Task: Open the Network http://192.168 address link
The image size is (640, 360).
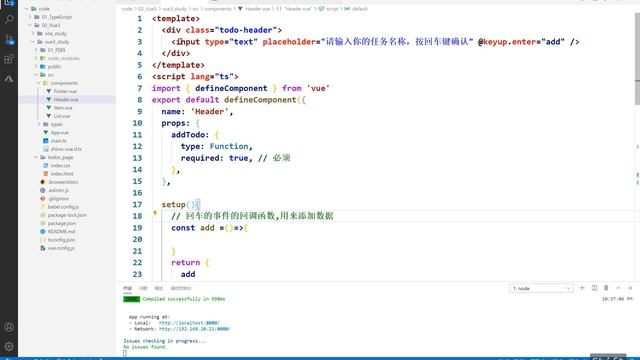Action: click(x=195, y=329)
